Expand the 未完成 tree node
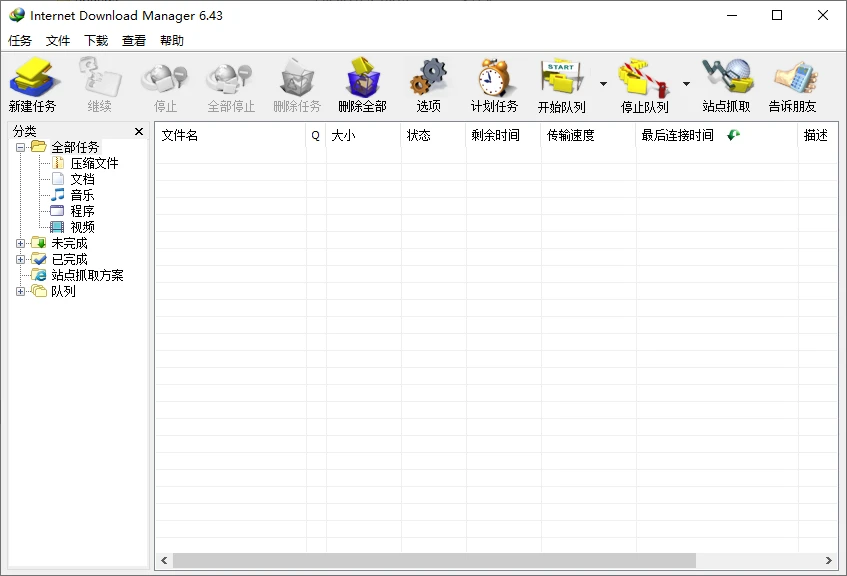Image resolution: width=847 pixels, height=576 pixels. [x=21, y=243]
